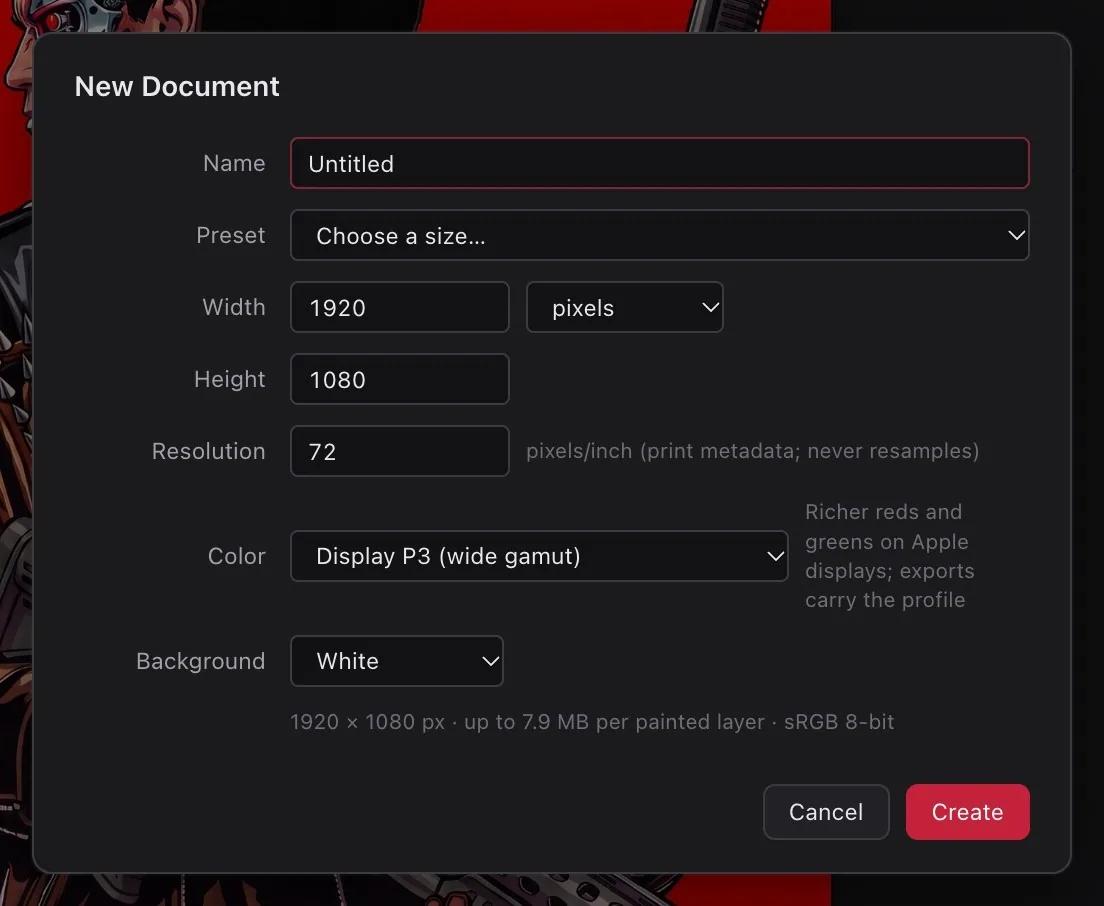Click the Height field showing 1080

pyautogui.click(x=399, y=379)
